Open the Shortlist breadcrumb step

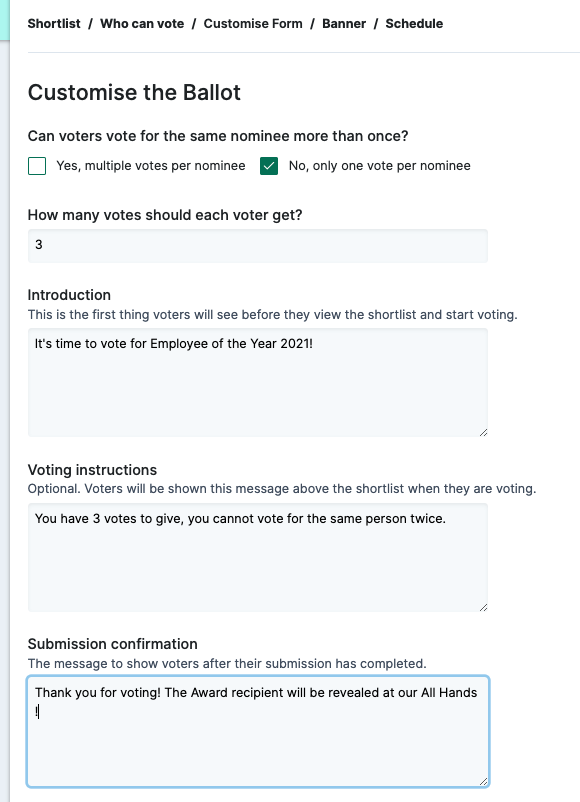pos(54,24)
